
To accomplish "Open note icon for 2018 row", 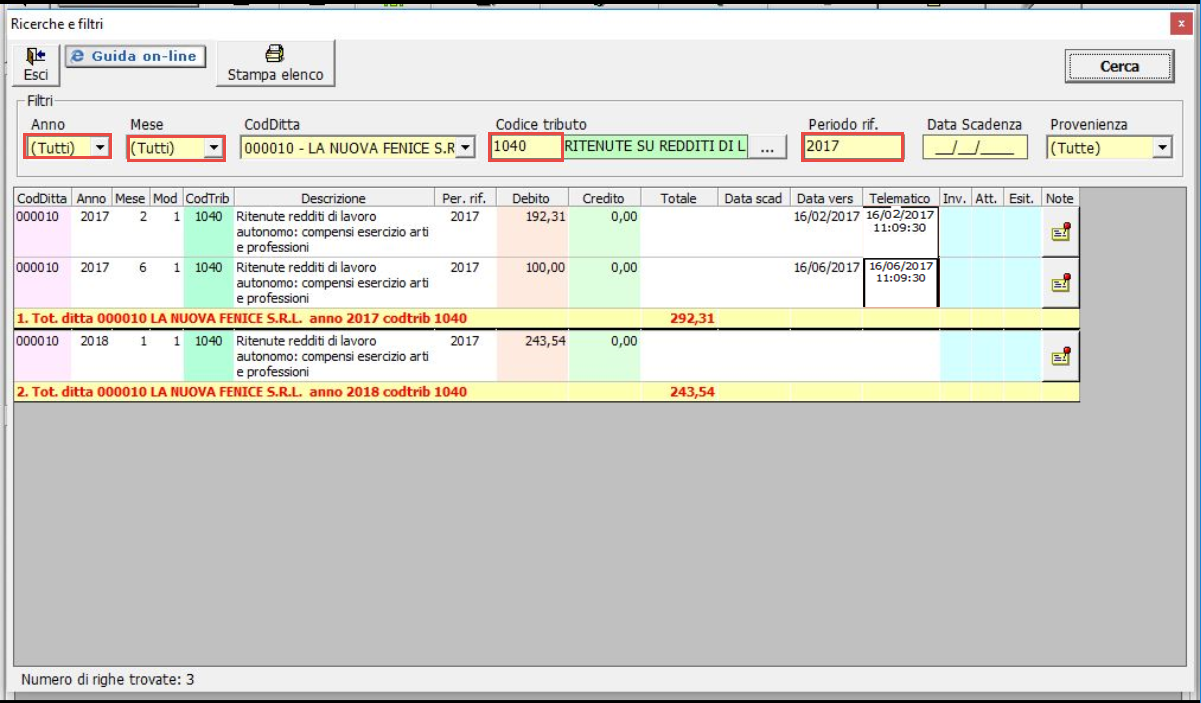I will tap(1060, 356).
